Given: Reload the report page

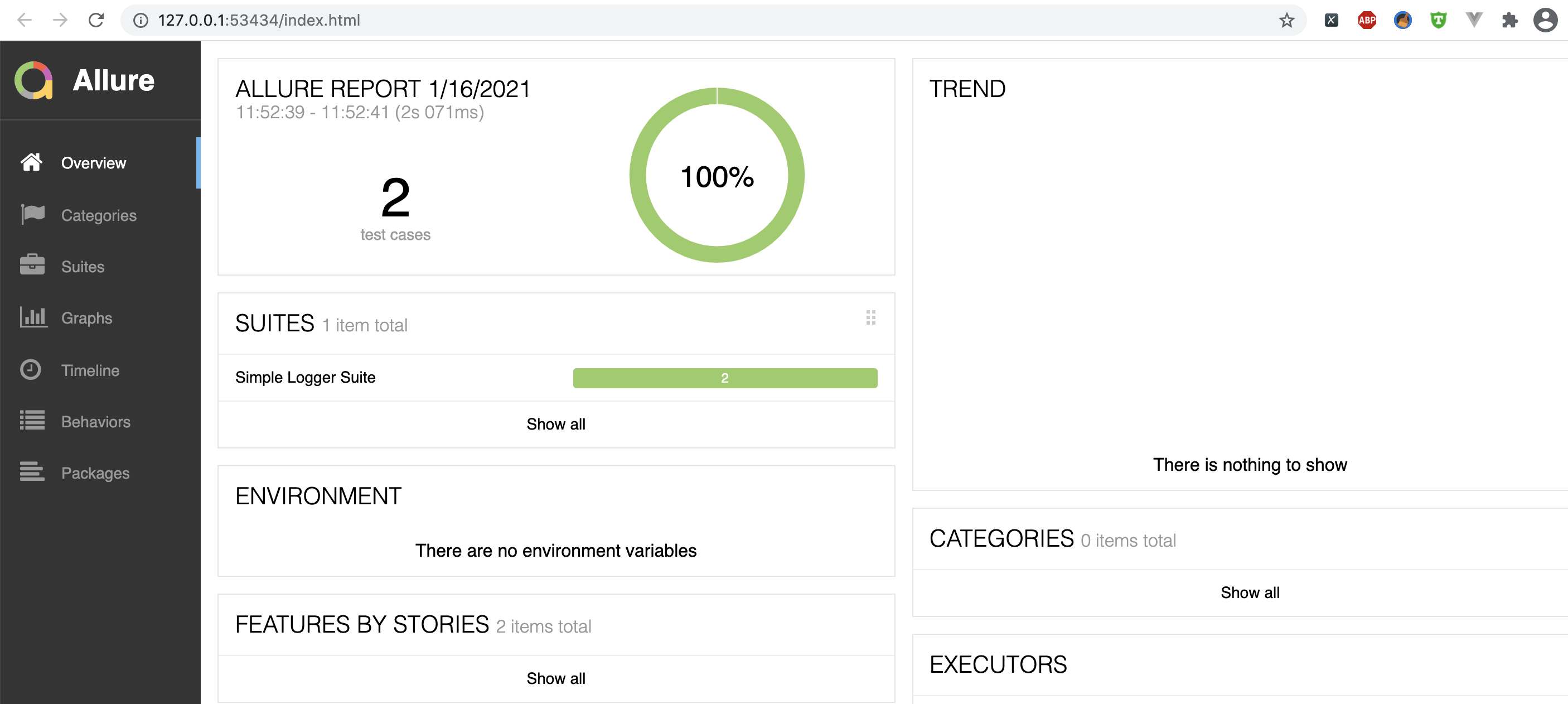Looking at the screenshot, I should tap(96, 20).
